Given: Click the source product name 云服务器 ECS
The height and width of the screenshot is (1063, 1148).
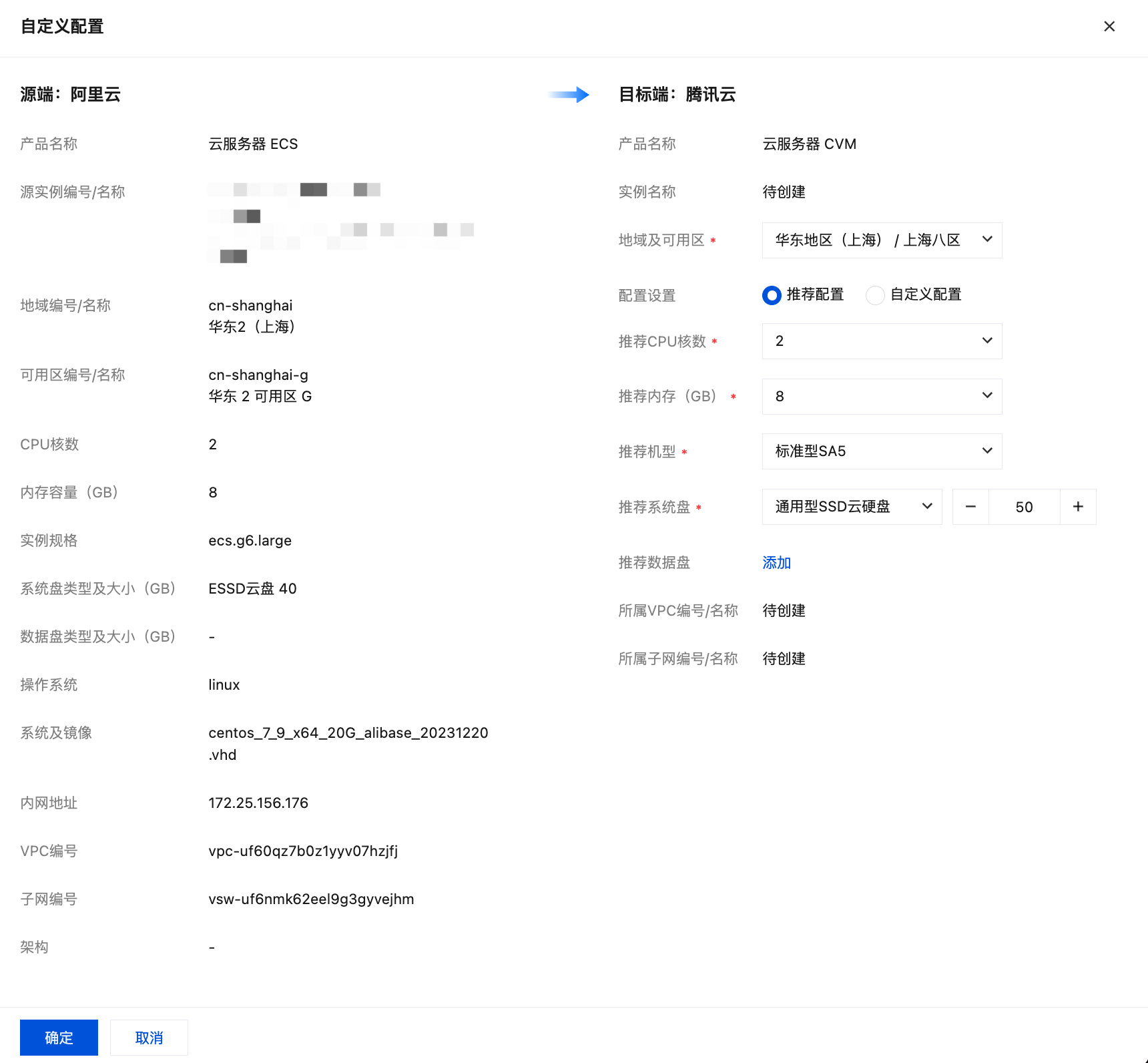Looking at the screenshot, I should point(253,144).
